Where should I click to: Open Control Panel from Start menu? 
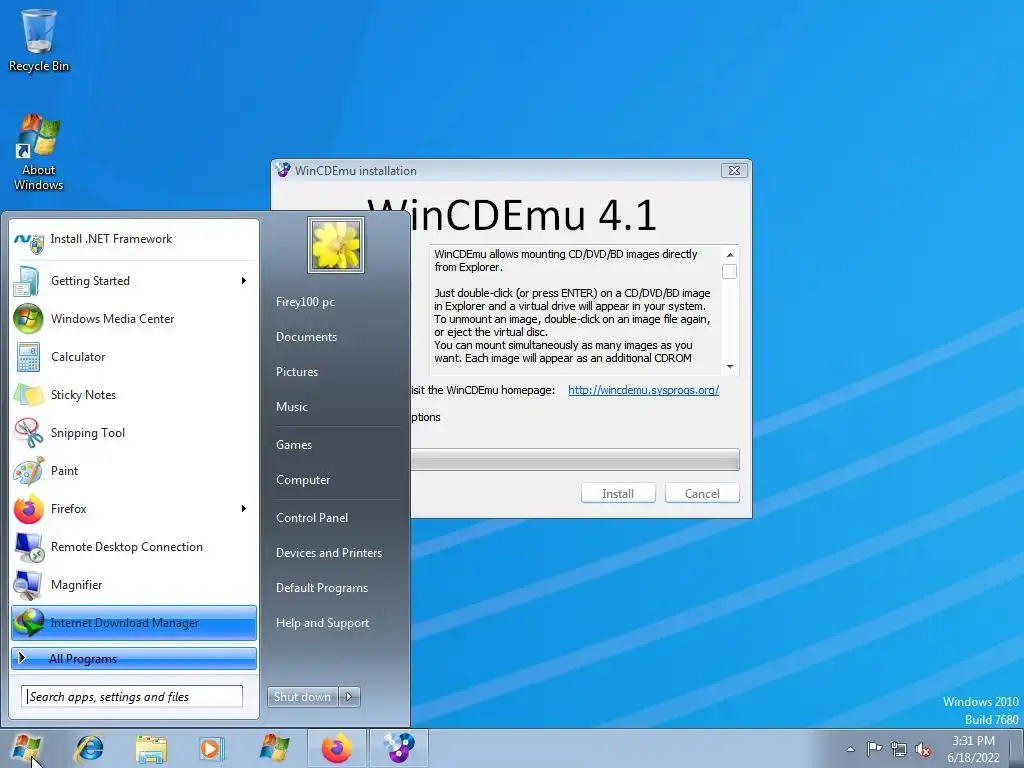coord(312,518)
